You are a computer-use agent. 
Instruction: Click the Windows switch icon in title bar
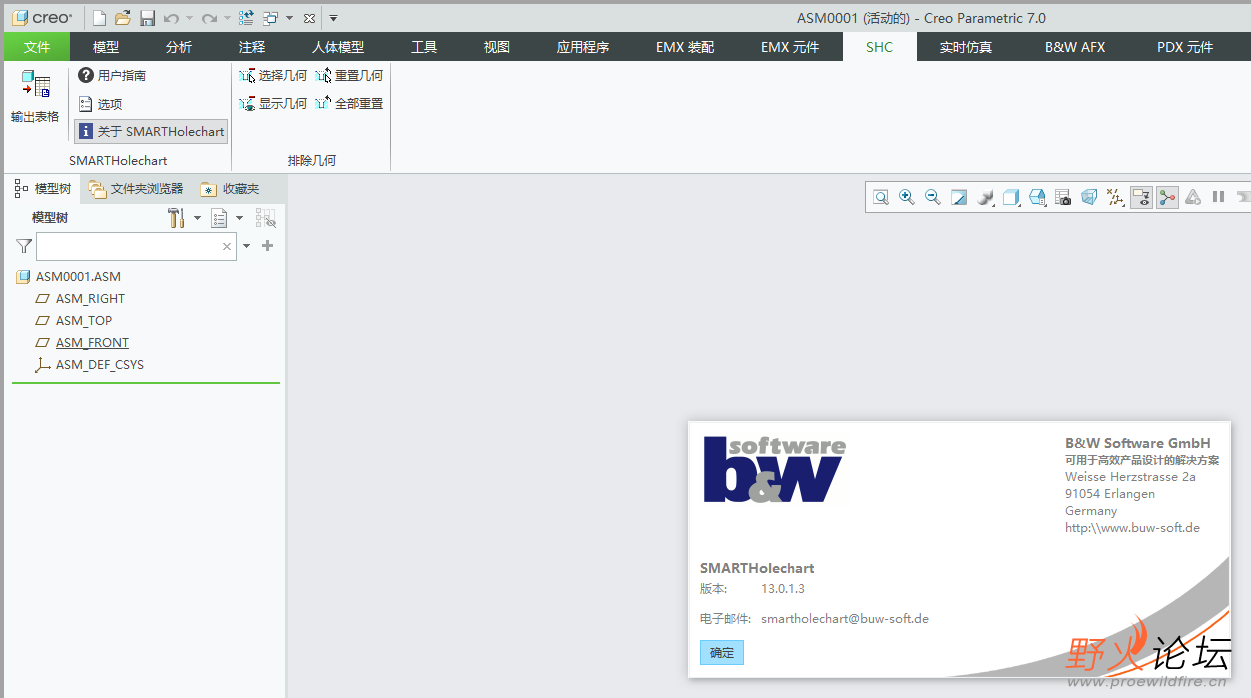[270, 18]
